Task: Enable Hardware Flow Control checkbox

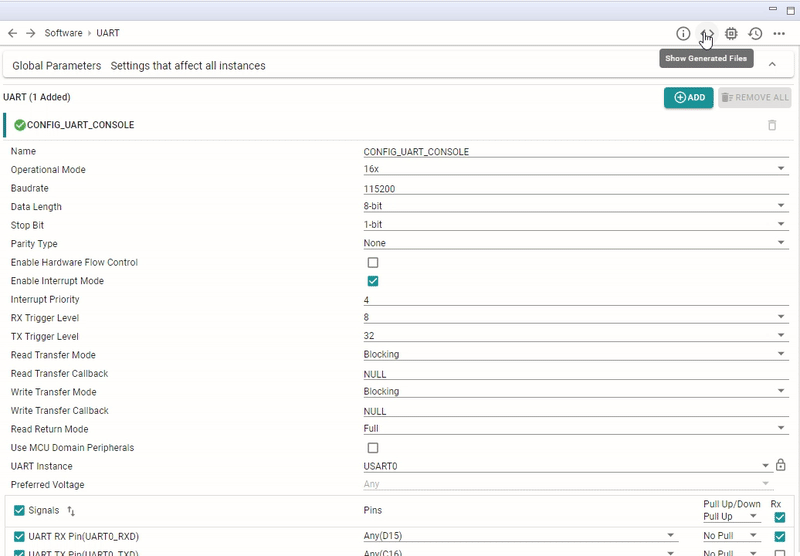Action: pos(373,262)
